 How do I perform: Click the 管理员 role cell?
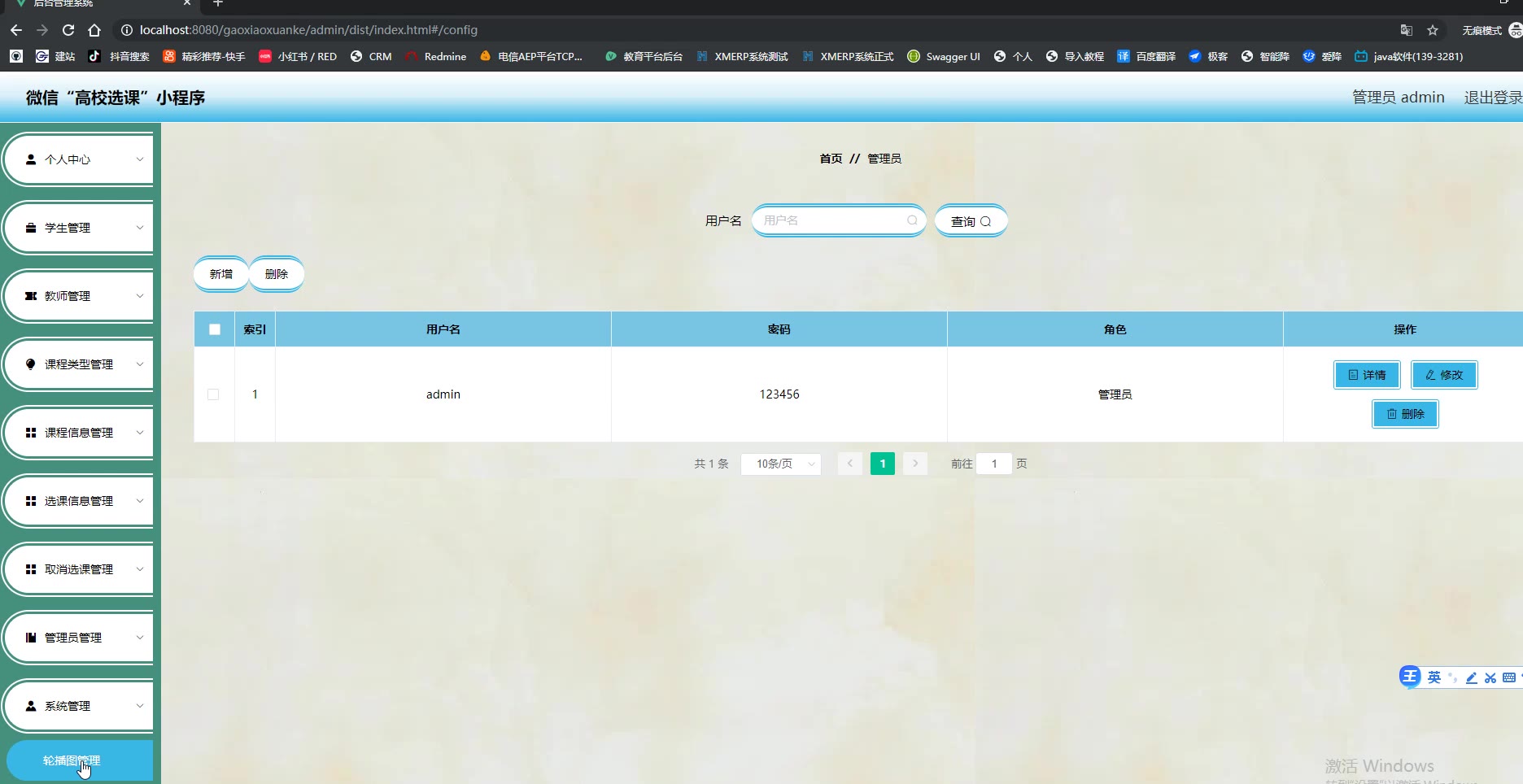(1115, 394)
